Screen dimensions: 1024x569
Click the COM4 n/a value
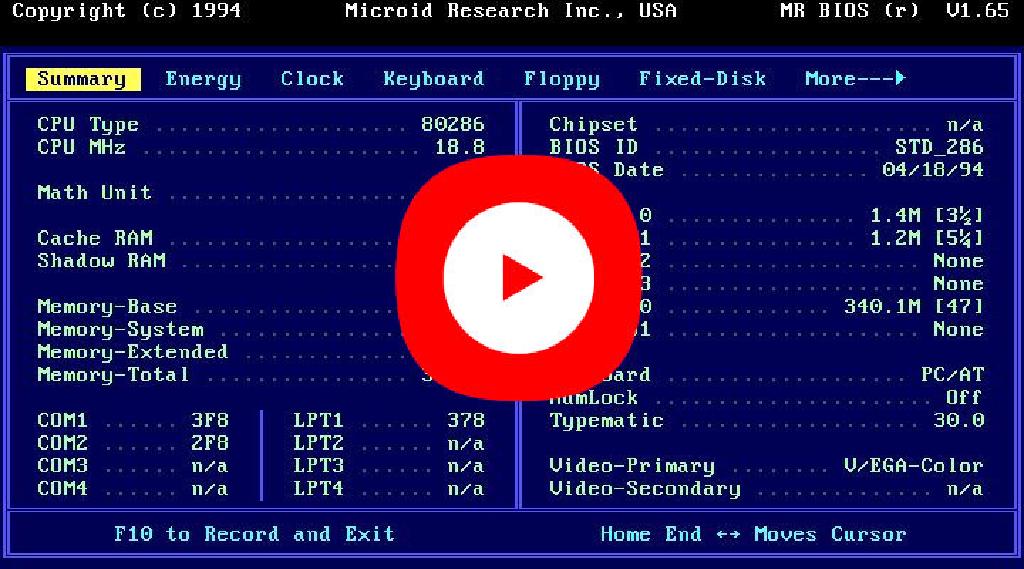[x=210, y=489]
